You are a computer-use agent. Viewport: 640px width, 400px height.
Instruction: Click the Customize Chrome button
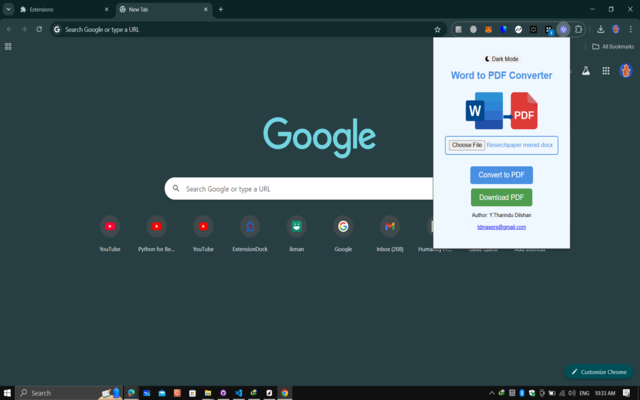pyautogui.click(x=599, y=372)
